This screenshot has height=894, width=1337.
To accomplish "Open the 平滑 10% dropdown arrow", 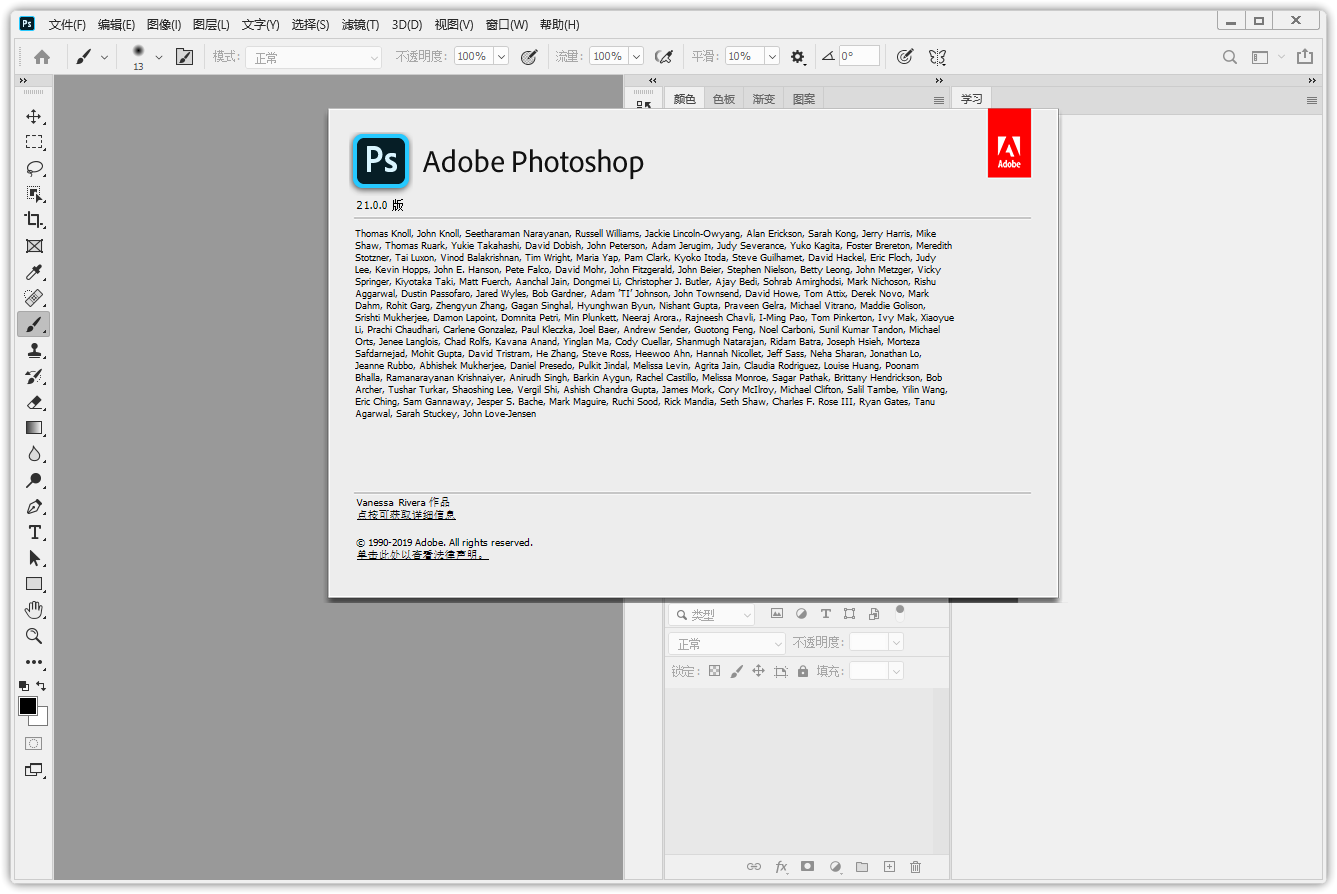I will coord(771,57).
